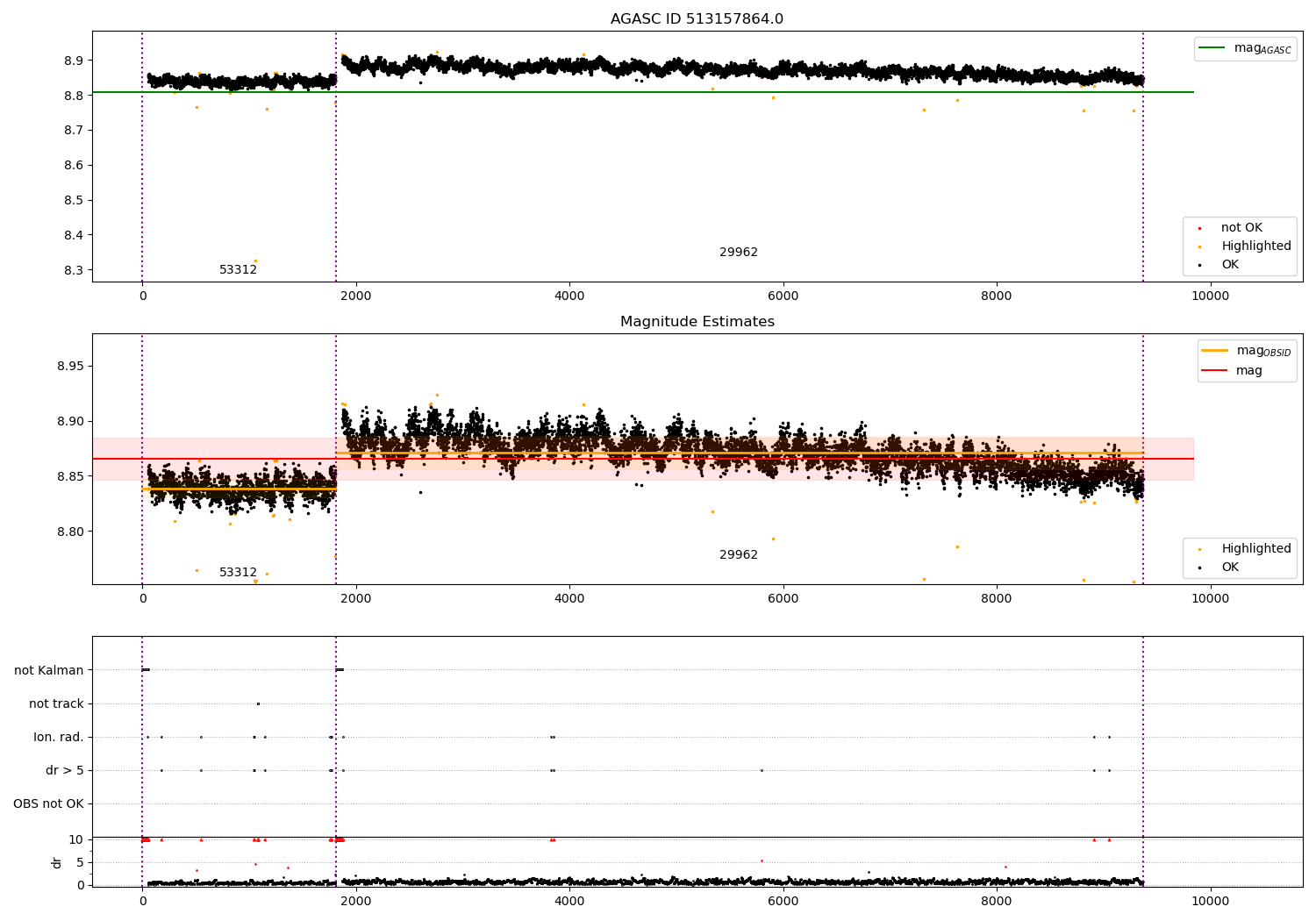
Task: Click the "not Kalman" row label
Action: click(x=49, y=670)
